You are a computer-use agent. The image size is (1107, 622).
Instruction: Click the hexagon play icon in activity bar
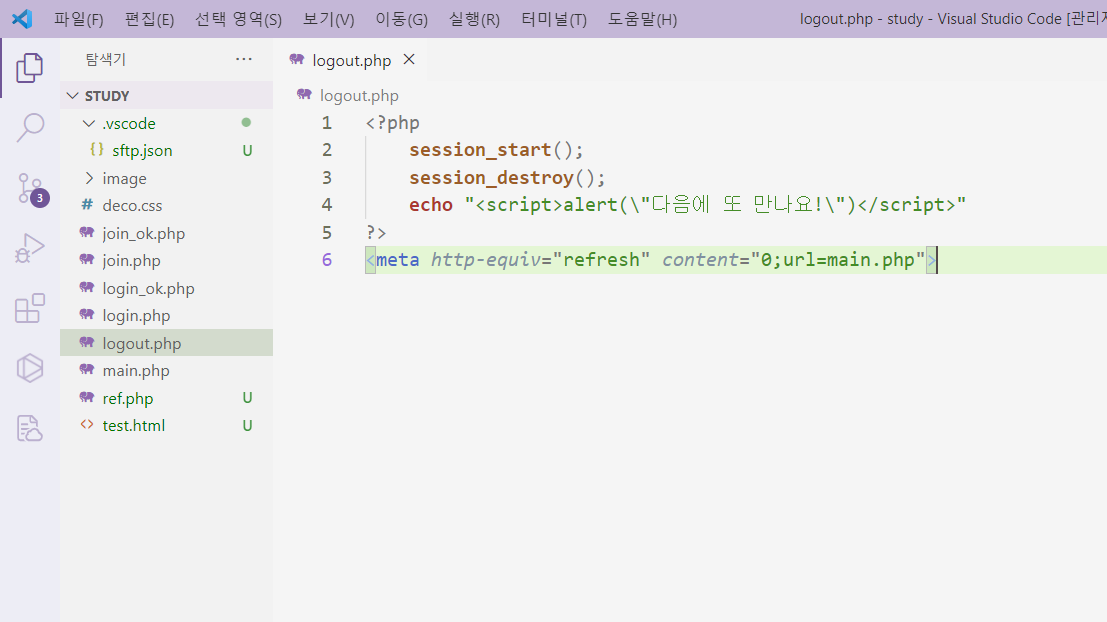pos(30,368)
